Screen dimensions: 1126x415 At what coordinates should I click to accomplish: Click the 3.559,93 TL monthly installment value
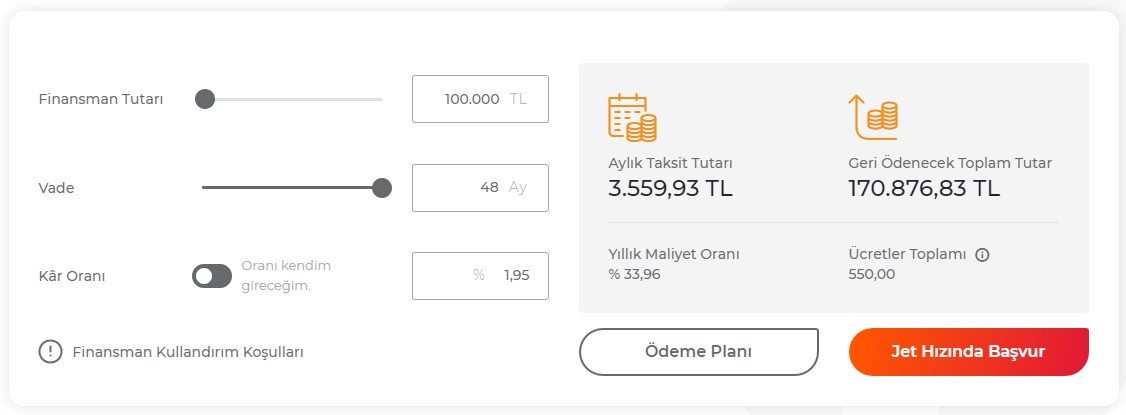click(671, 188)
